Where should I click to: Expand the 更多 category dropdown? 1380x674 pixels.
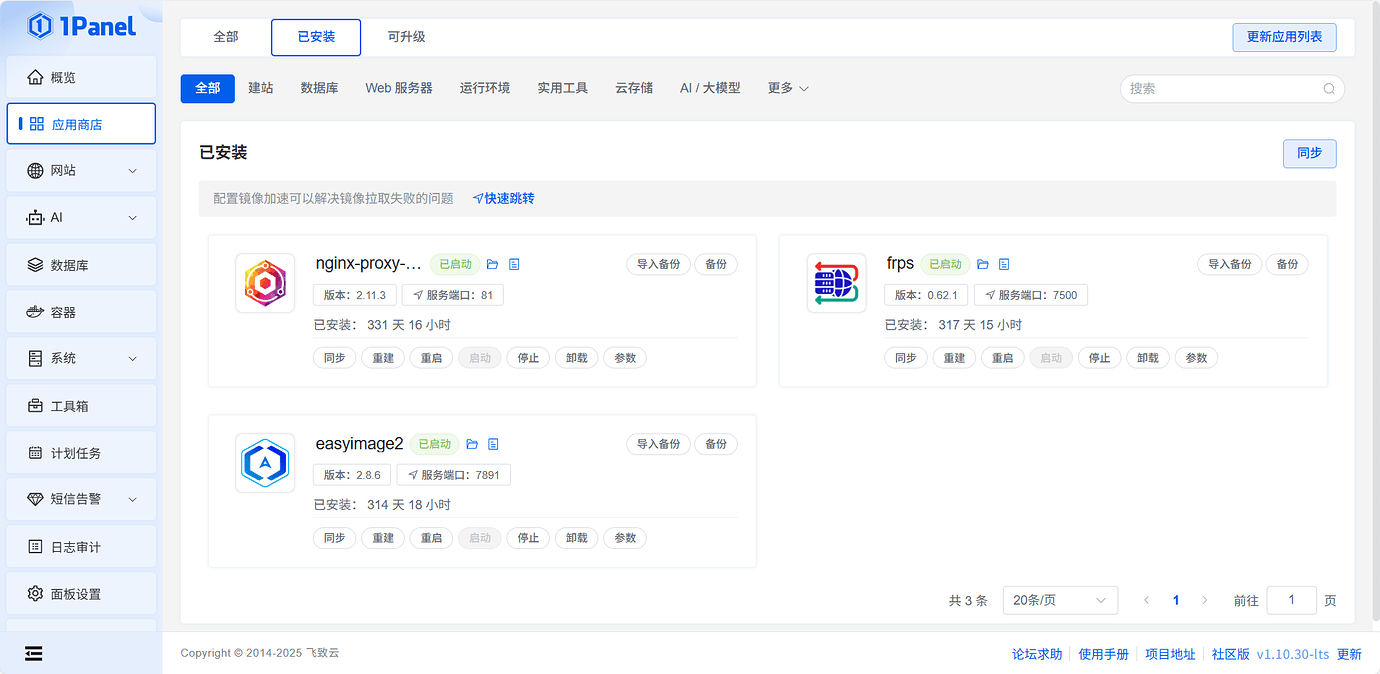click(x=788, y=88)
